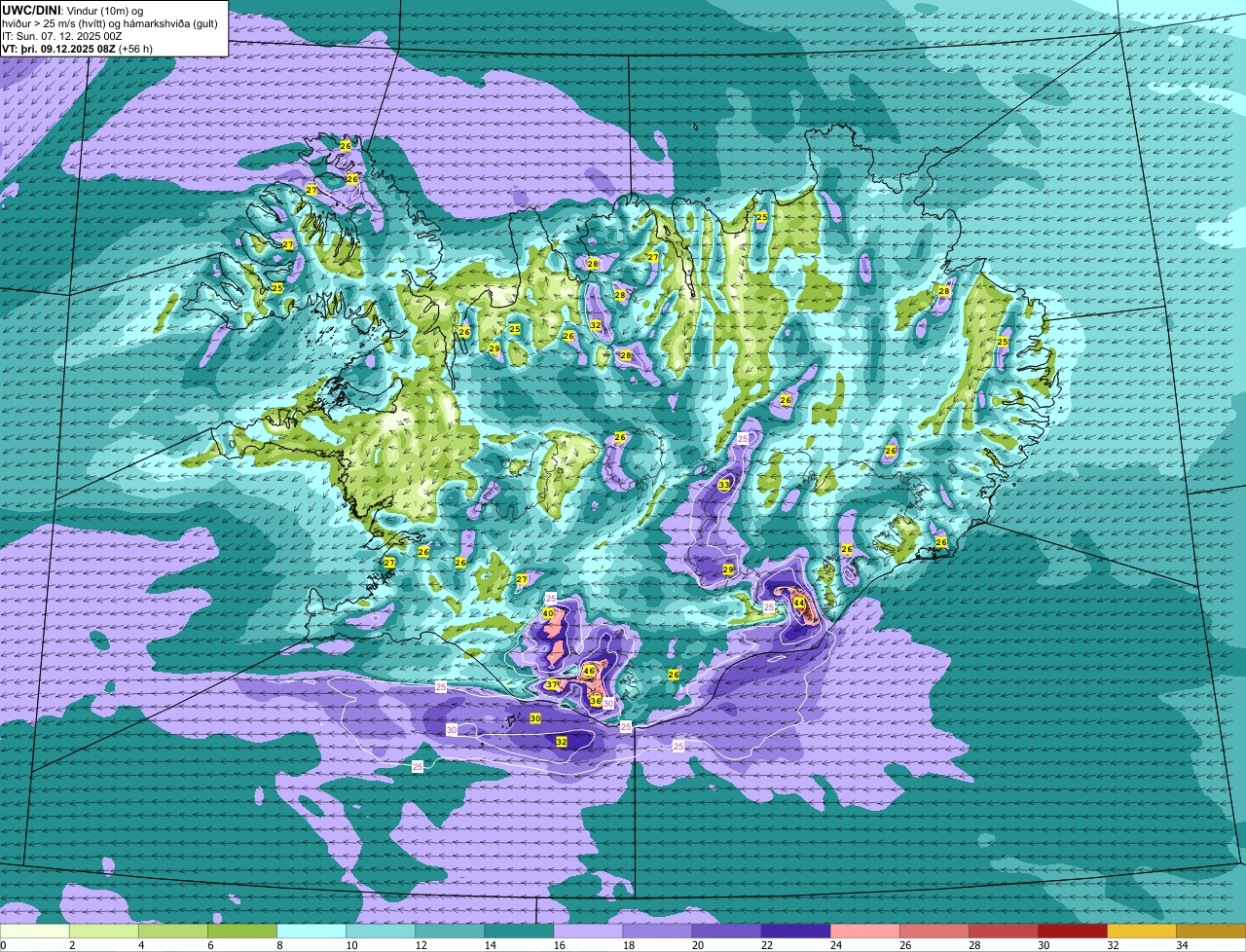Select the 22–24 m/s dark indigo legend swatch
1246x952 pixels.
coord(795,932)
